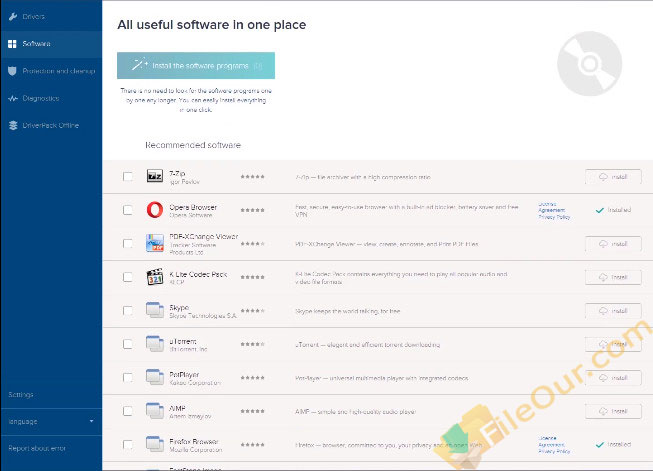Open Opera Browser Privacy Policy link

pos(554,217)
